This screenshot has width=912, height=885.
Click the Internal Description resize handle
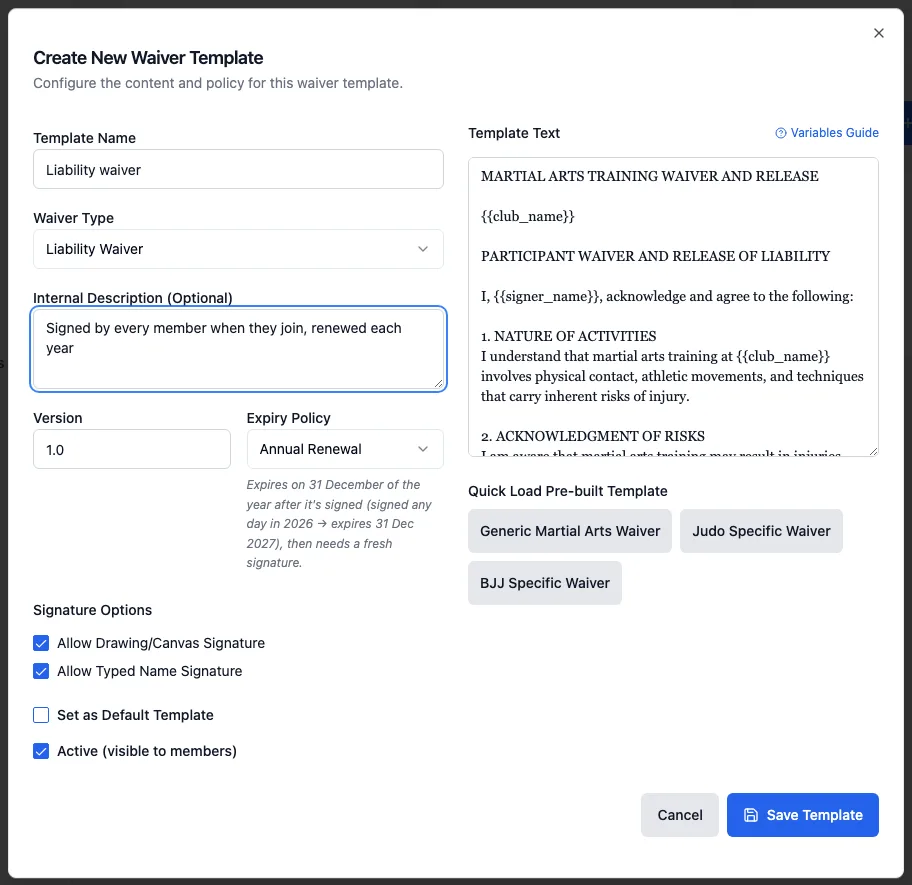coord(439,384)
